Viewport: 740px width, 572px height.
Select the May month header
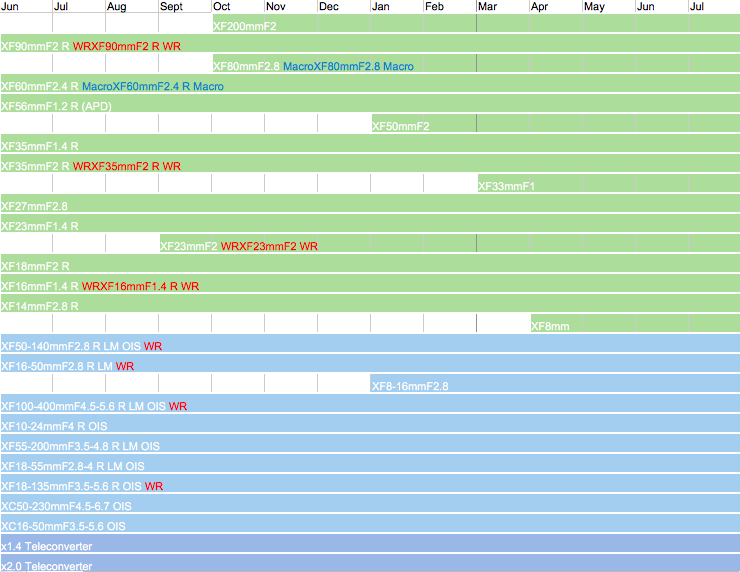(594, 7)
